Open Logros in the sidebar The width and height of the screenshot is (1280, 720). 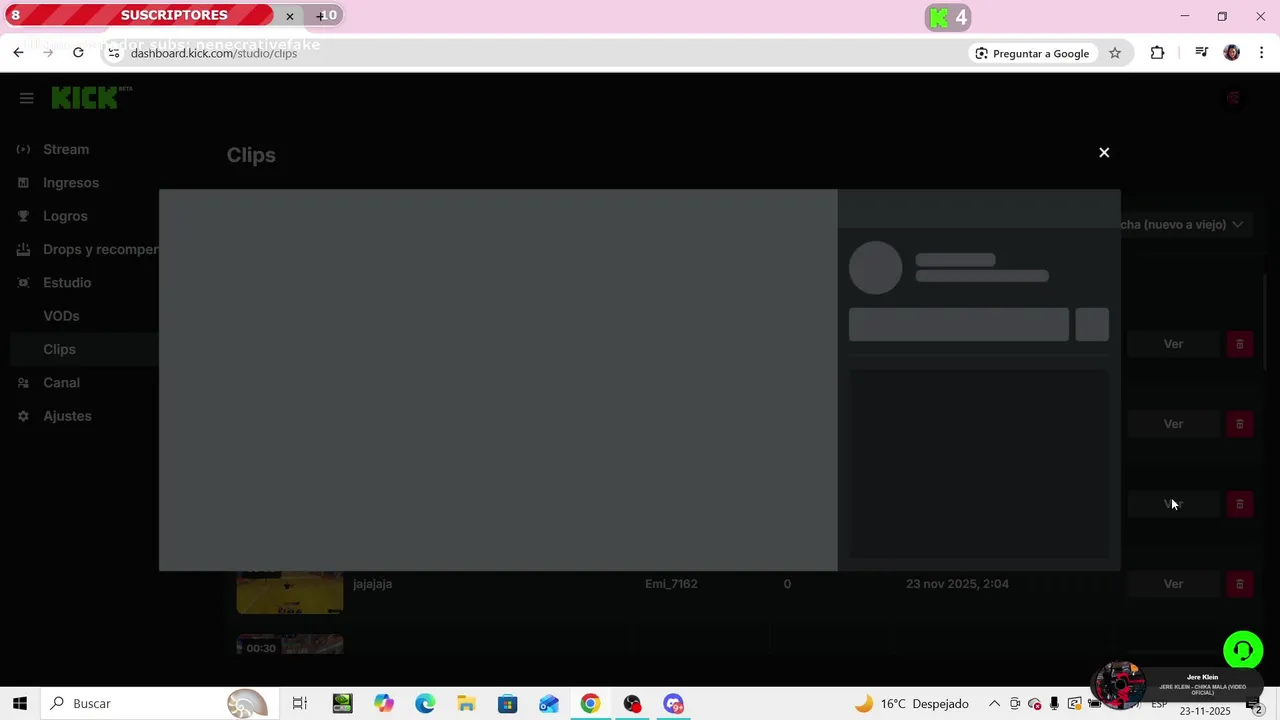(x=65, y=216)
